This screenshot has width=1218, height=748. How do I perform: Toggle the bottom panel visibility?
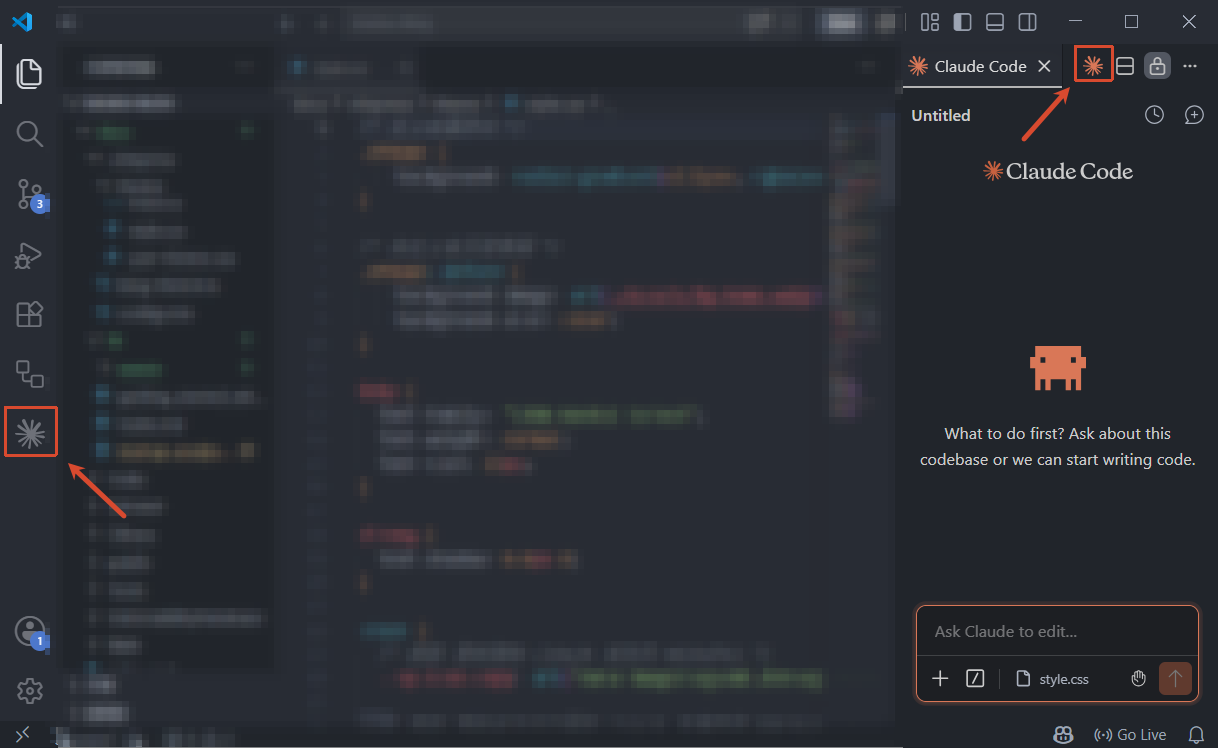click(994, 22)
